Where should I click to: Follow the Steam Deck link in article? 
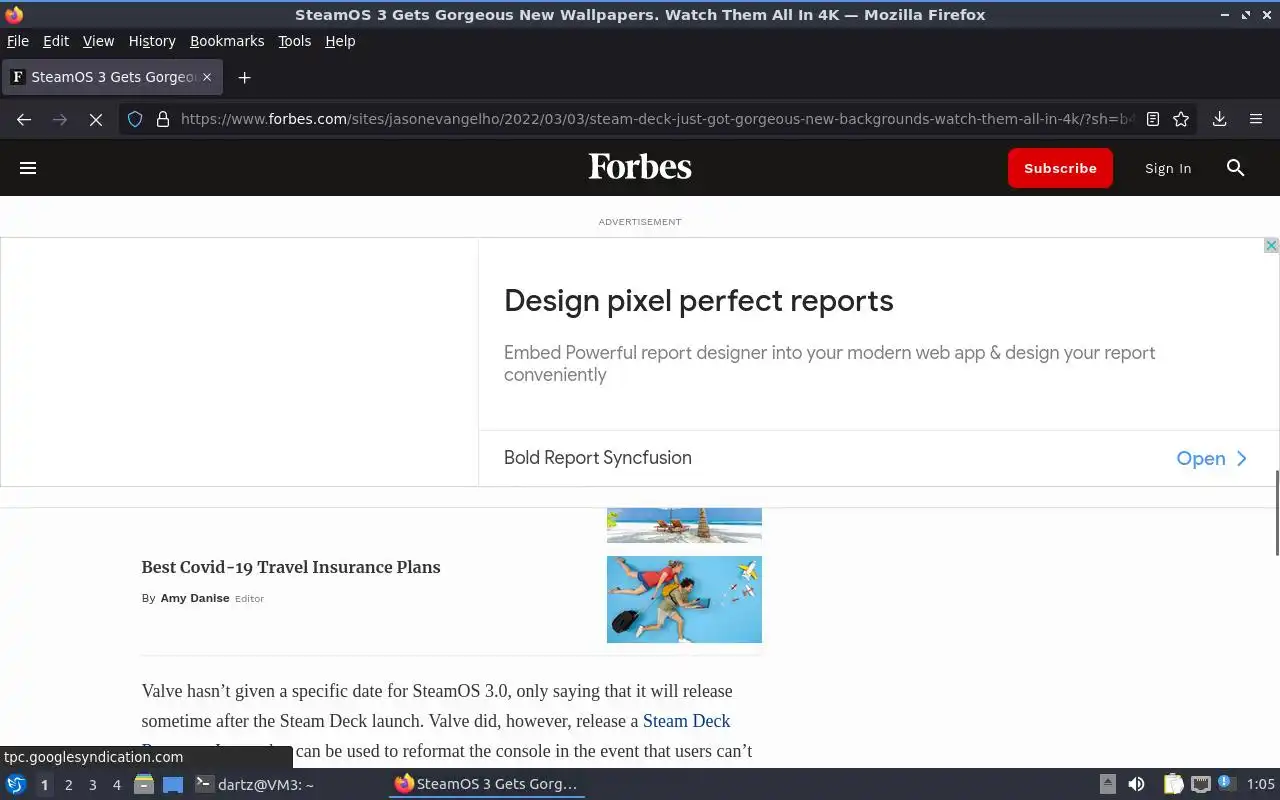pos(686,721)
